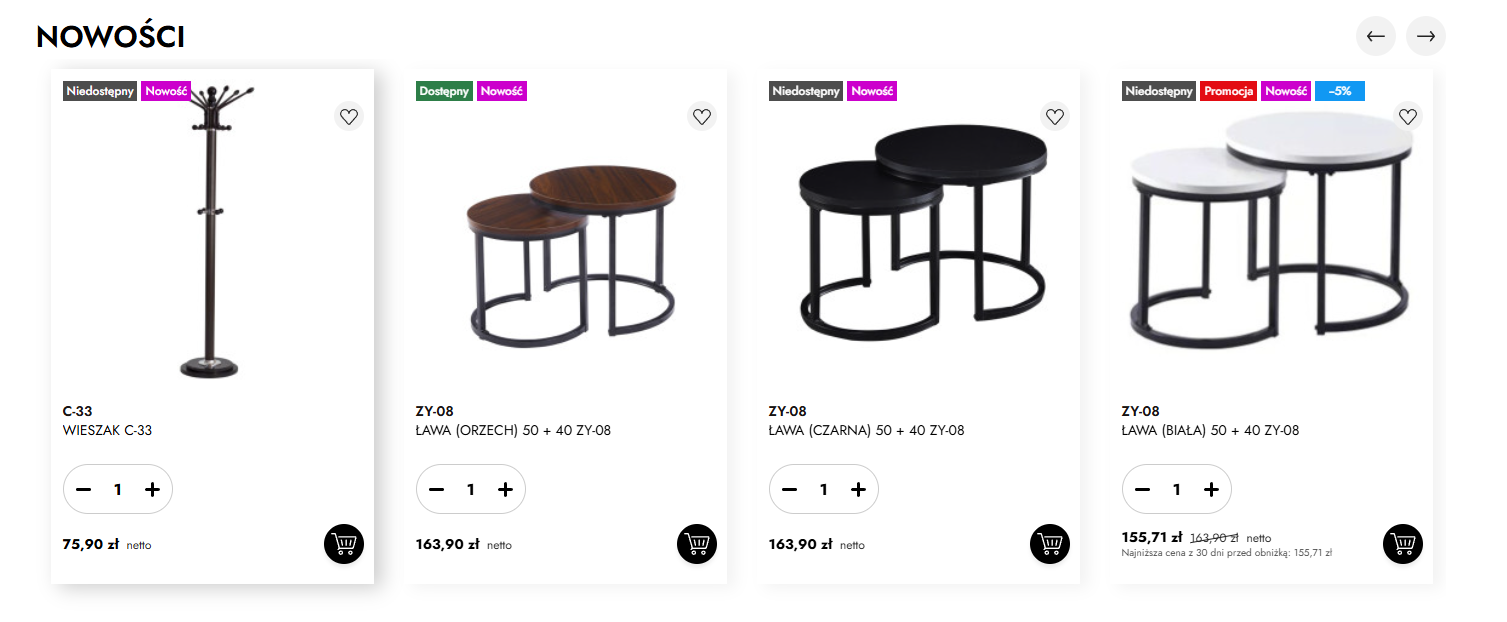Increase quantity of WIESZAK C-33
The image size is (1507, 622).
tap(152, 489)
